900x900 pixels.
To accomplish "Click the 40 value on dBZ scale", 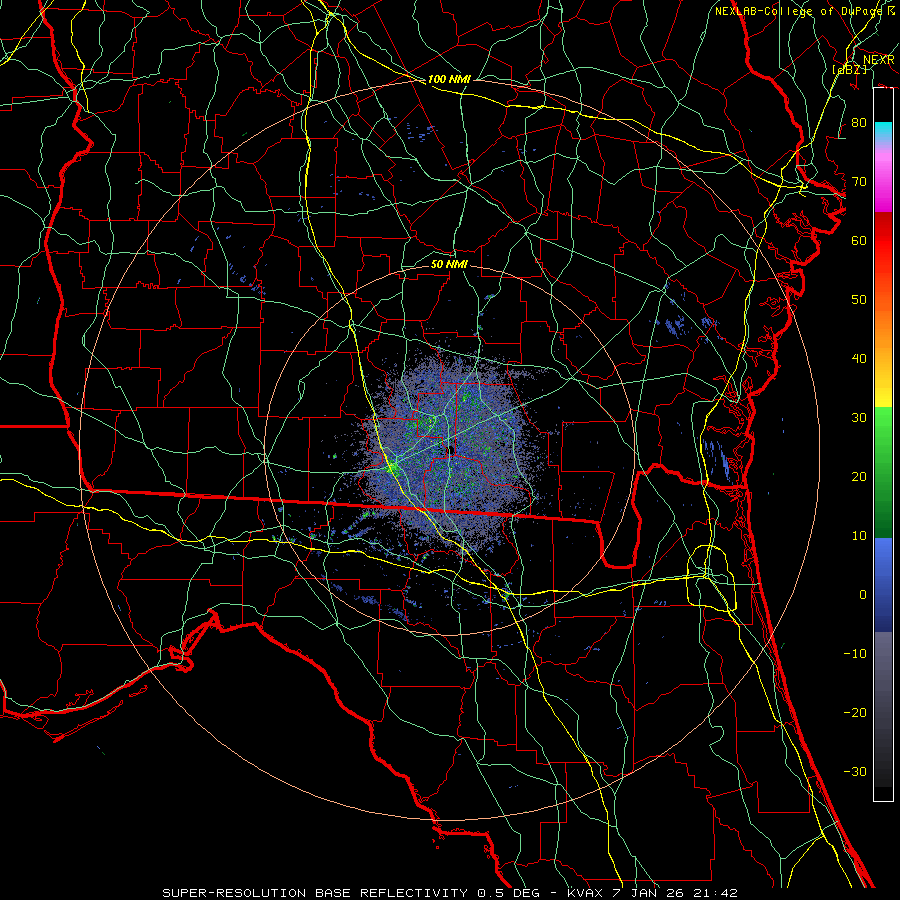I will [x=859, y=359].
